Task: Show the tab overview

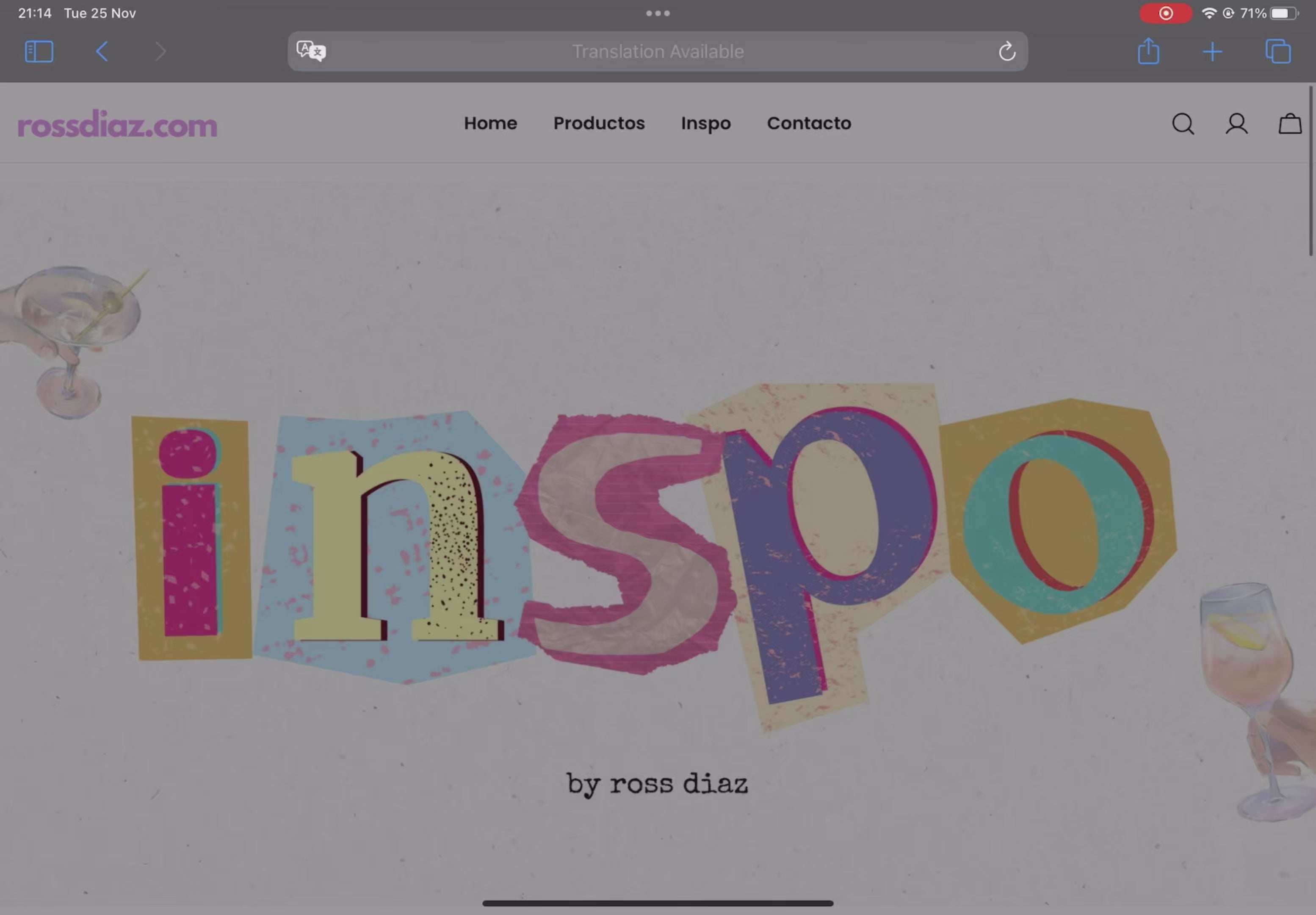Action: [x=1277, y=52]
